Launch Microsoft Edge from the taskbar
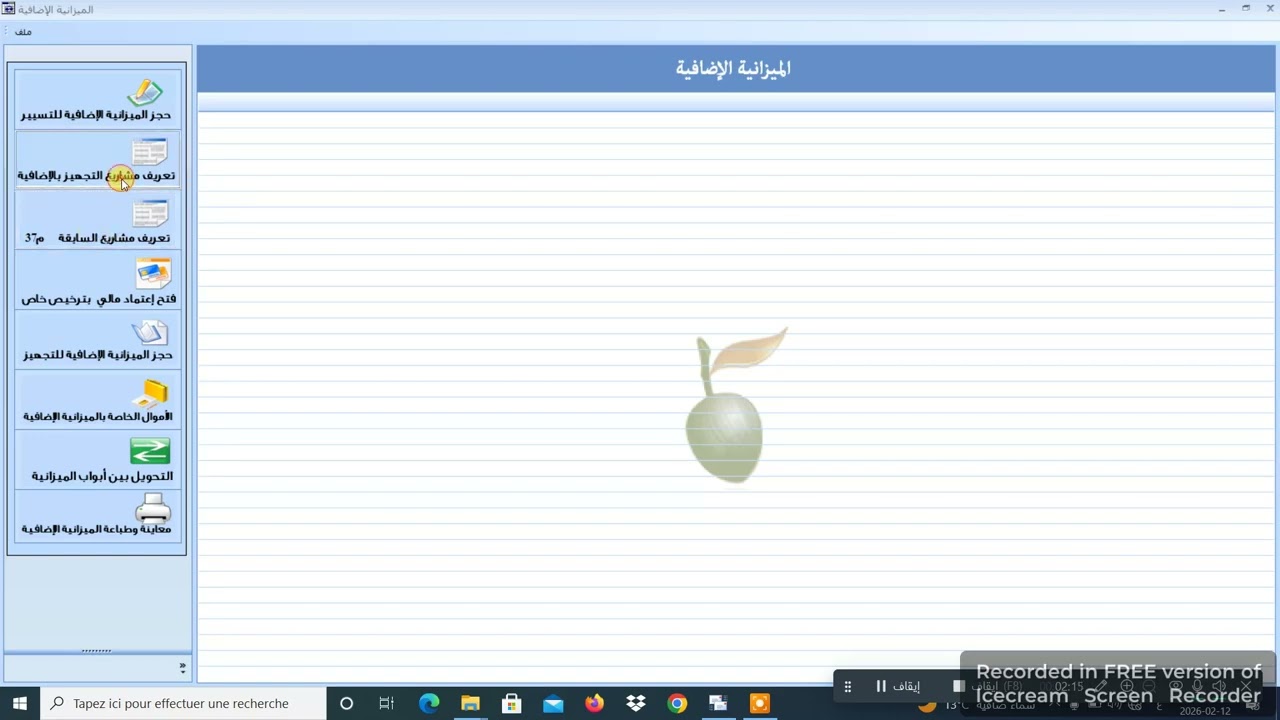The width and height of the screenshot is (1280, 720). click(x=429, y=704)
